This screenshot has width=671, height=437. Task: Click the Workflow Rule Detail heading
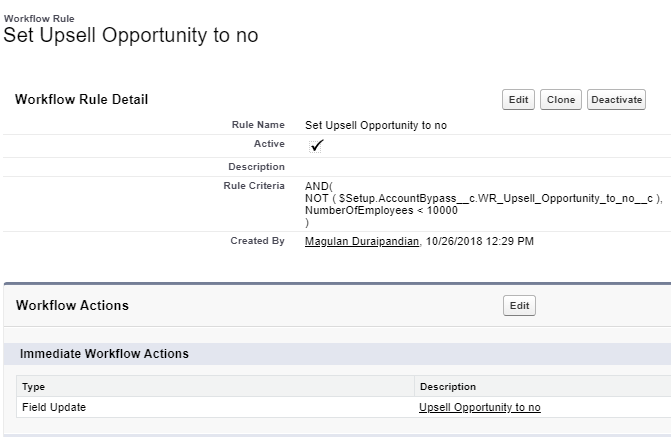pyautogui.click(x=81, y=100)
